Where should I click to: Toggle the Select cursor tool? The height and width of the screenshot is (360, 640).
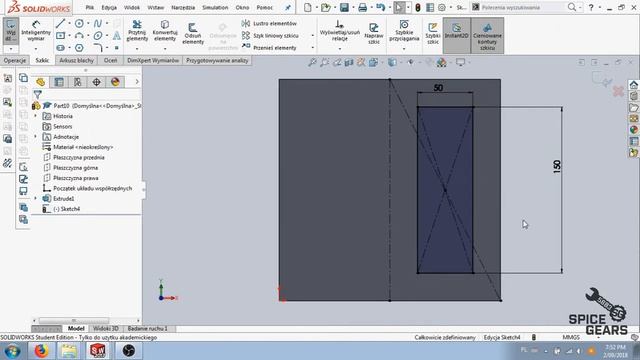point(398,7)
